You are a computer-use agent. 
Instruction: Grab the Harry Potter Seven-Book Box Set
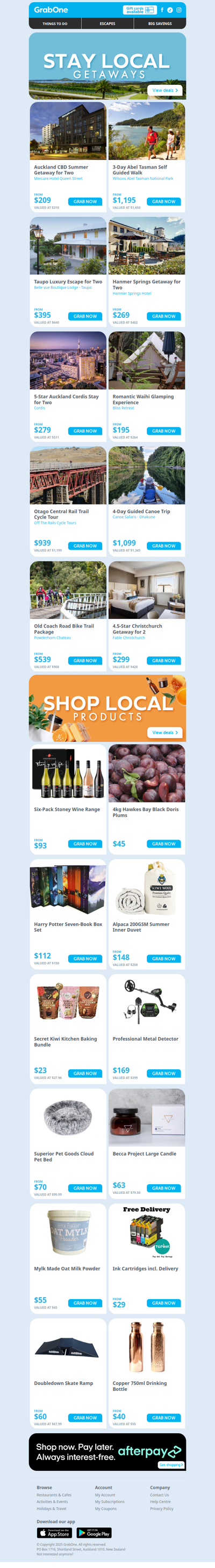click(x=85, y=959)
